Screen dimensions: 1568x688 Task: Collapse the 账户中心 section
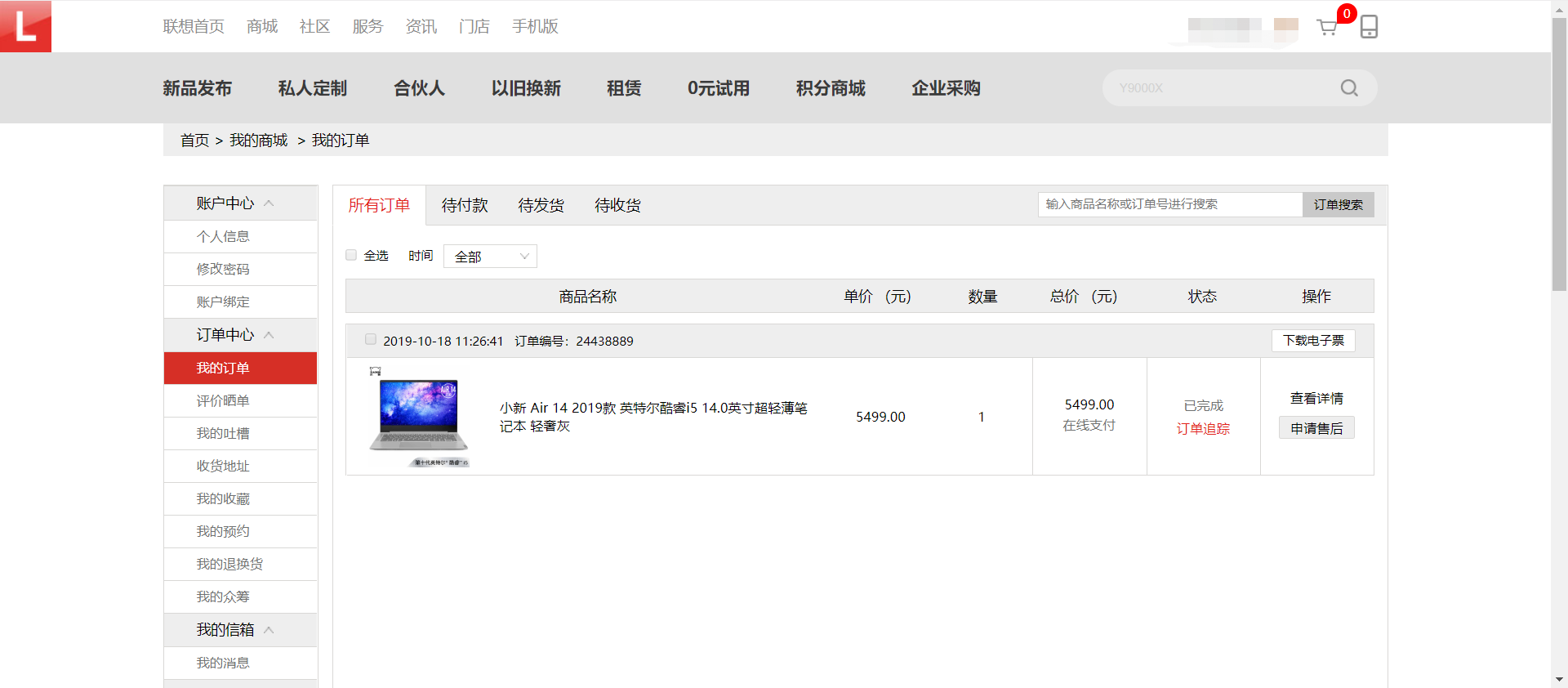[x=269, y=203]
